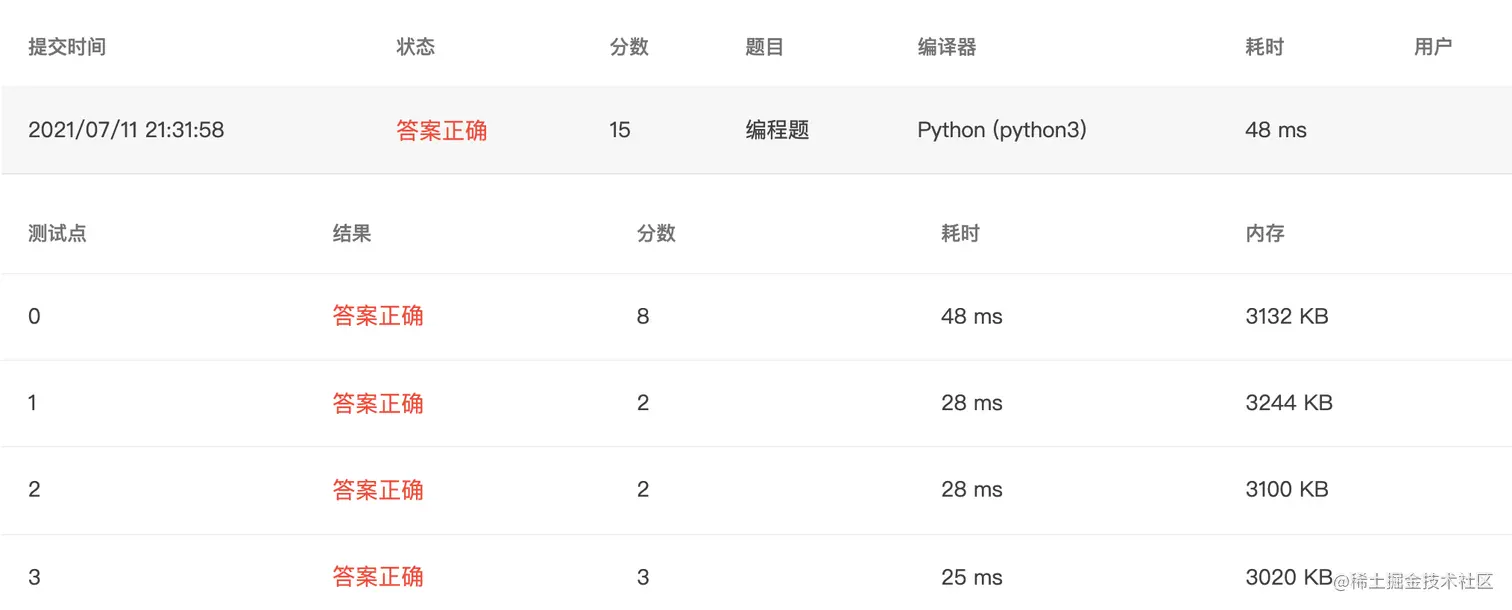Click score 8 for test point 0
This screenshot has height=610, width=1512.
pos(643,316)
